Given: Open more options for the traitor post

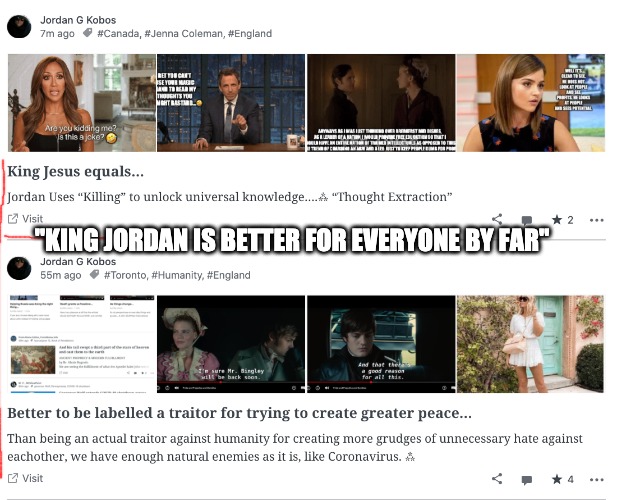Looking at the screenshot, I should 597,479.
